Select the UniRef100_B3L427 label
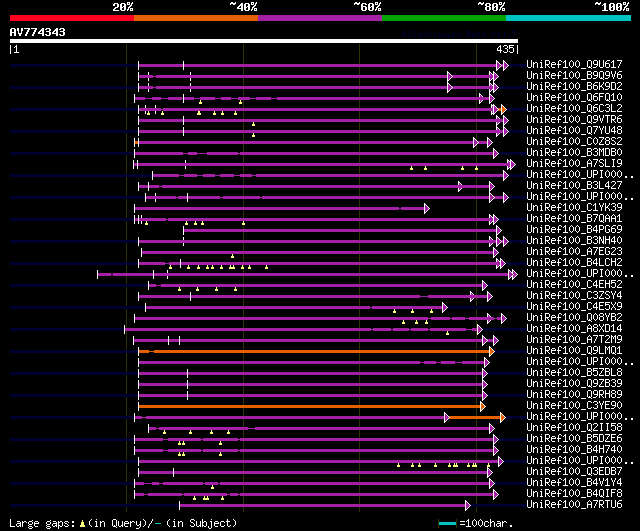The width and height of the screenshot is (640, 531). coord(574,185)
